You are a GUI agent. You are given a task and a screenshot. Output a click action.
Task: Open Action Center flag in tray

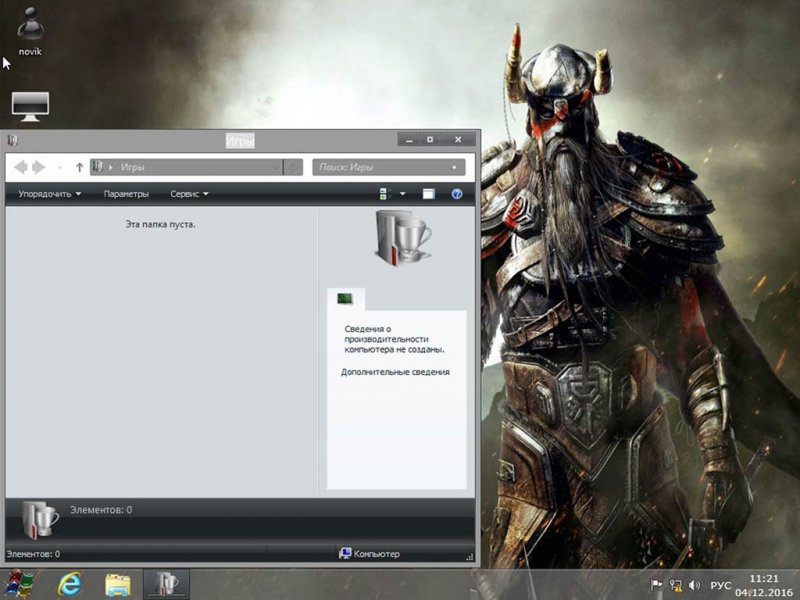[656, 585]
